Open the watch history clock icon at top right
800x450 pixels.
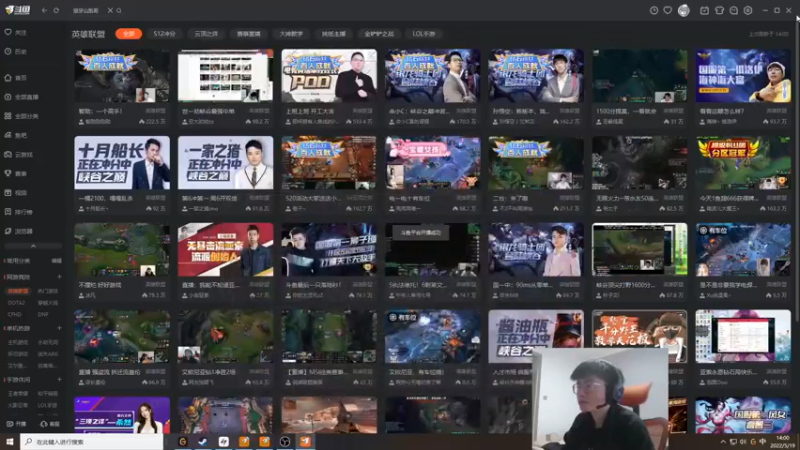[x=654, y=10]
